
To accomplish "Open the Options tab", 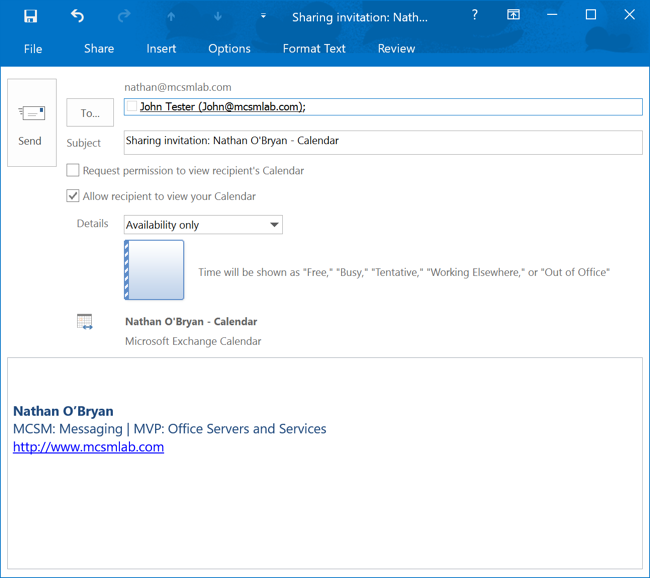I will pyautogui.click(x=229, y=49).
